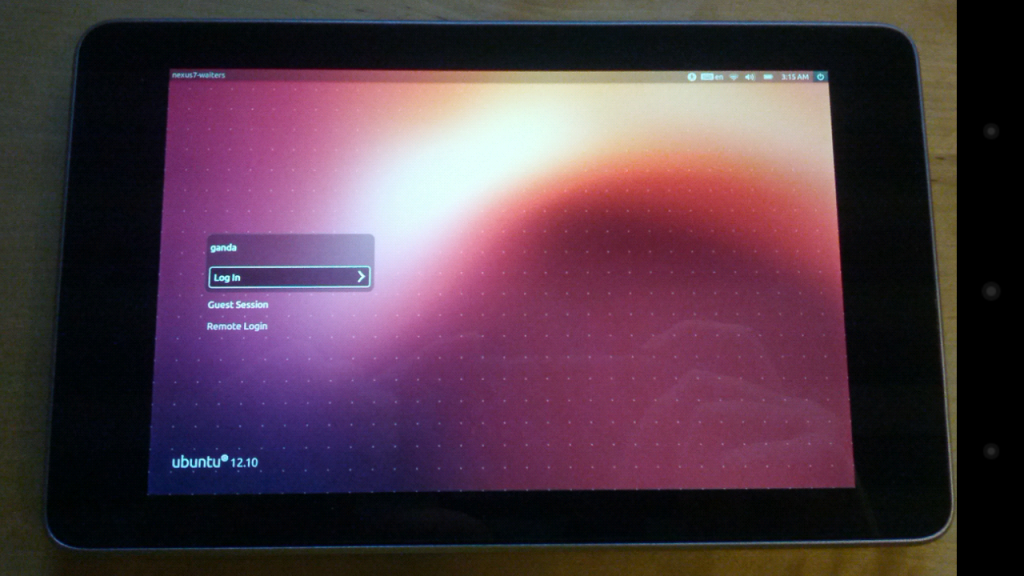Select the ganda user account
The width and height of the screenshot is (1024, 576).
pyautogui.click(x=224, y=246)
